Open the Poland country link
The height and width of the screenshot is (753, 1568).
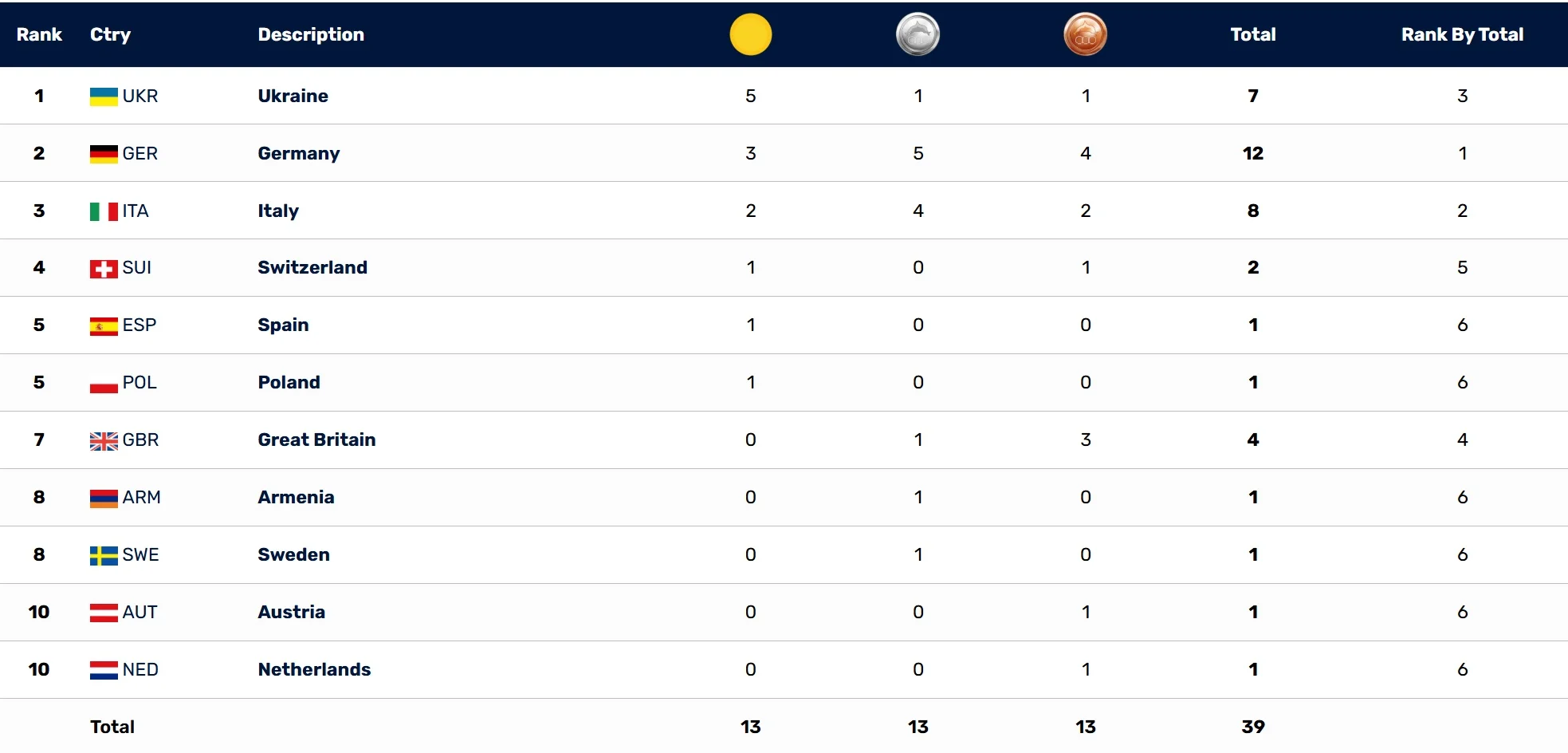(x=289, y=382)
